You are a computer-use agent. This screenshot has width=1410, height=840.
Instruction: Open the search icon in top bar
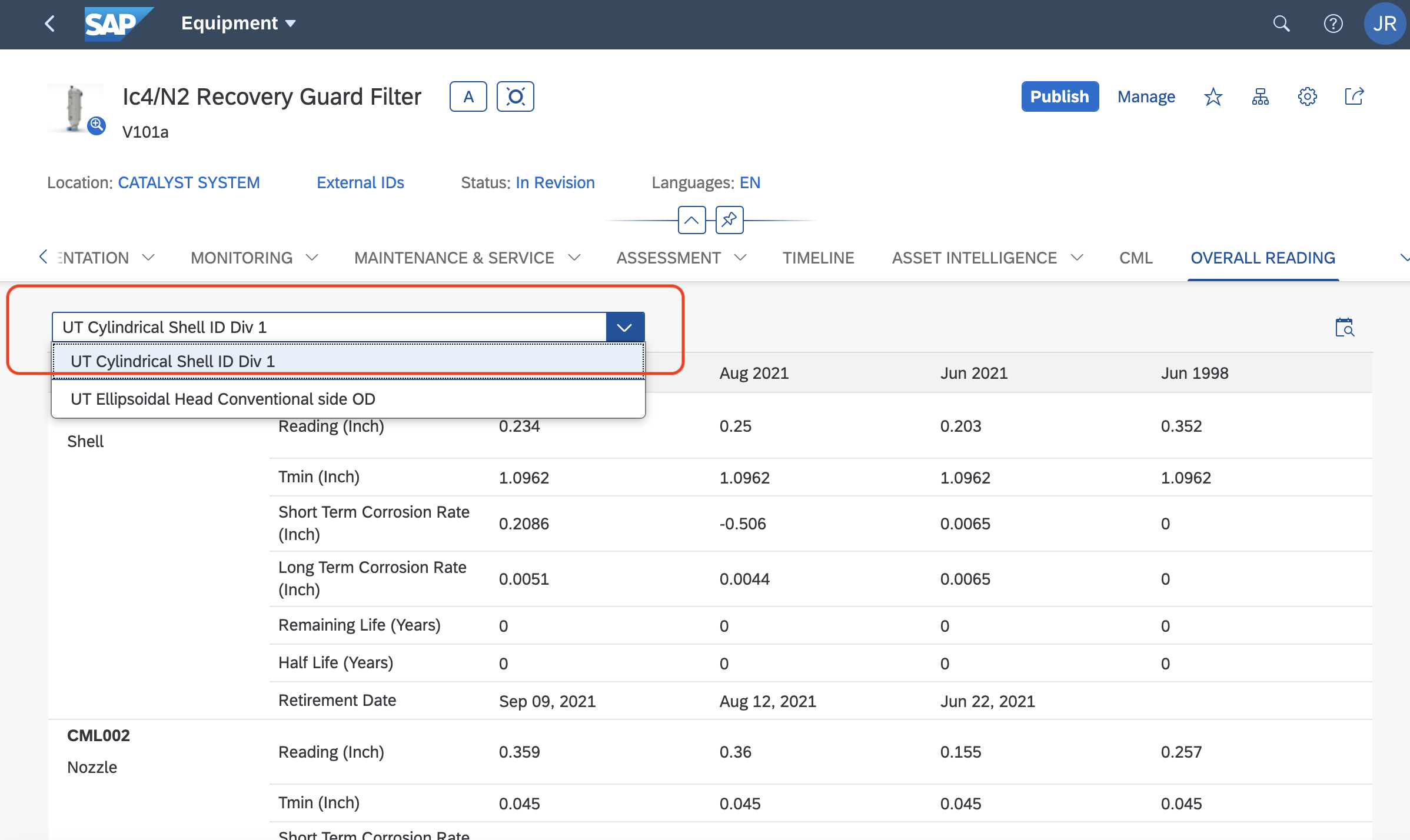(1281, 24)
